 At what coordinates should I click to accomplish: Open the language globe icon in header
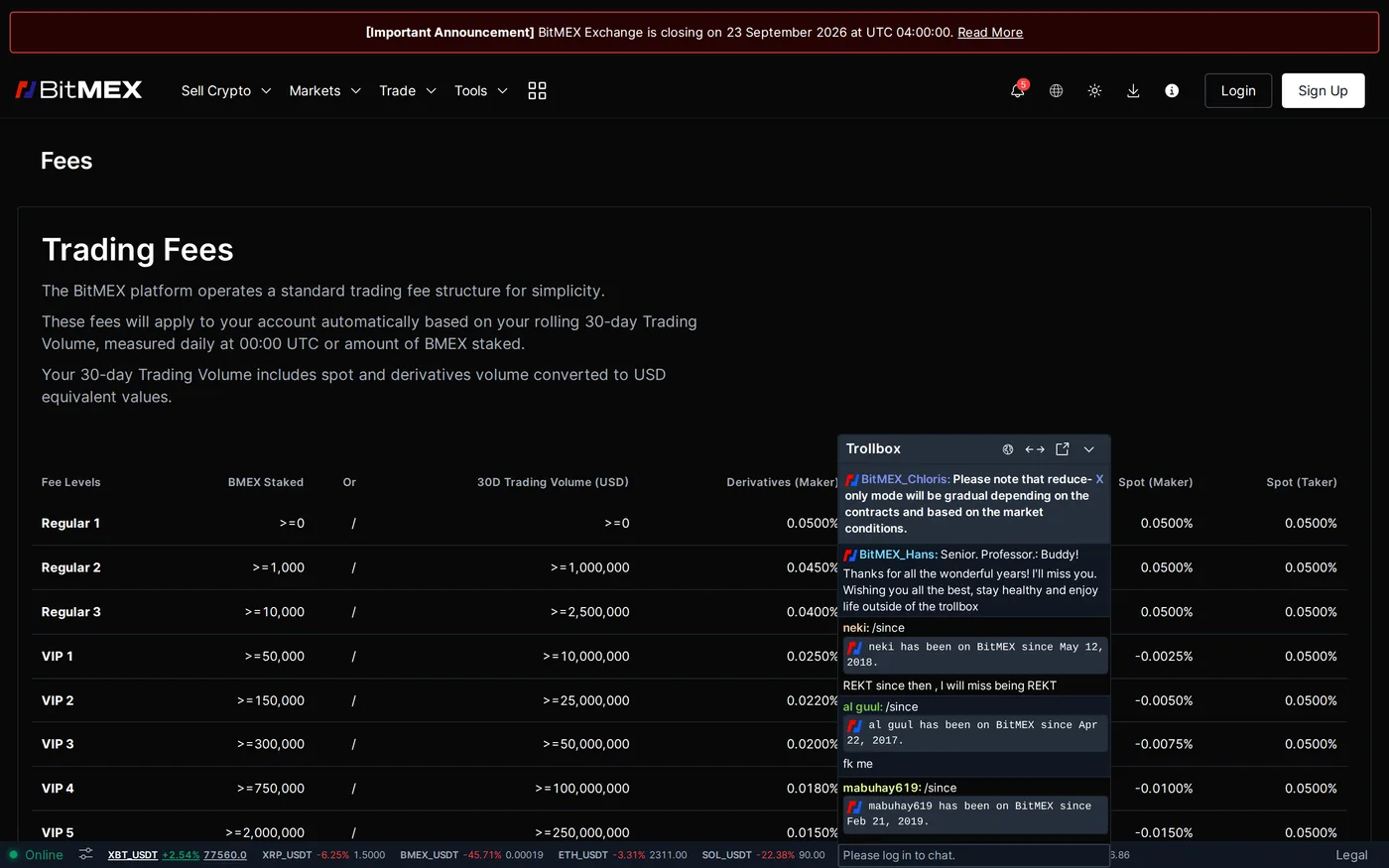pyautogui.click(x=1056, y=90)
